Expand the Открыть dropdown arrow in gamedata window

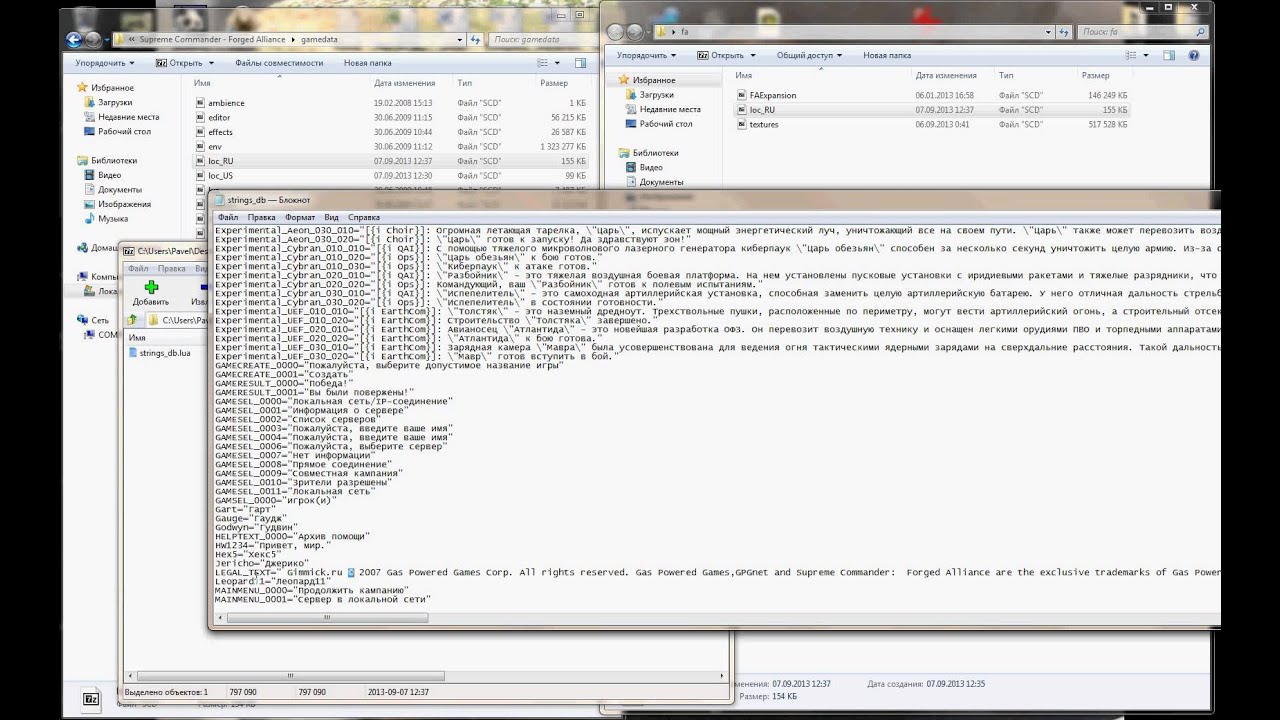pyautogui.click(x=211, y=62)
